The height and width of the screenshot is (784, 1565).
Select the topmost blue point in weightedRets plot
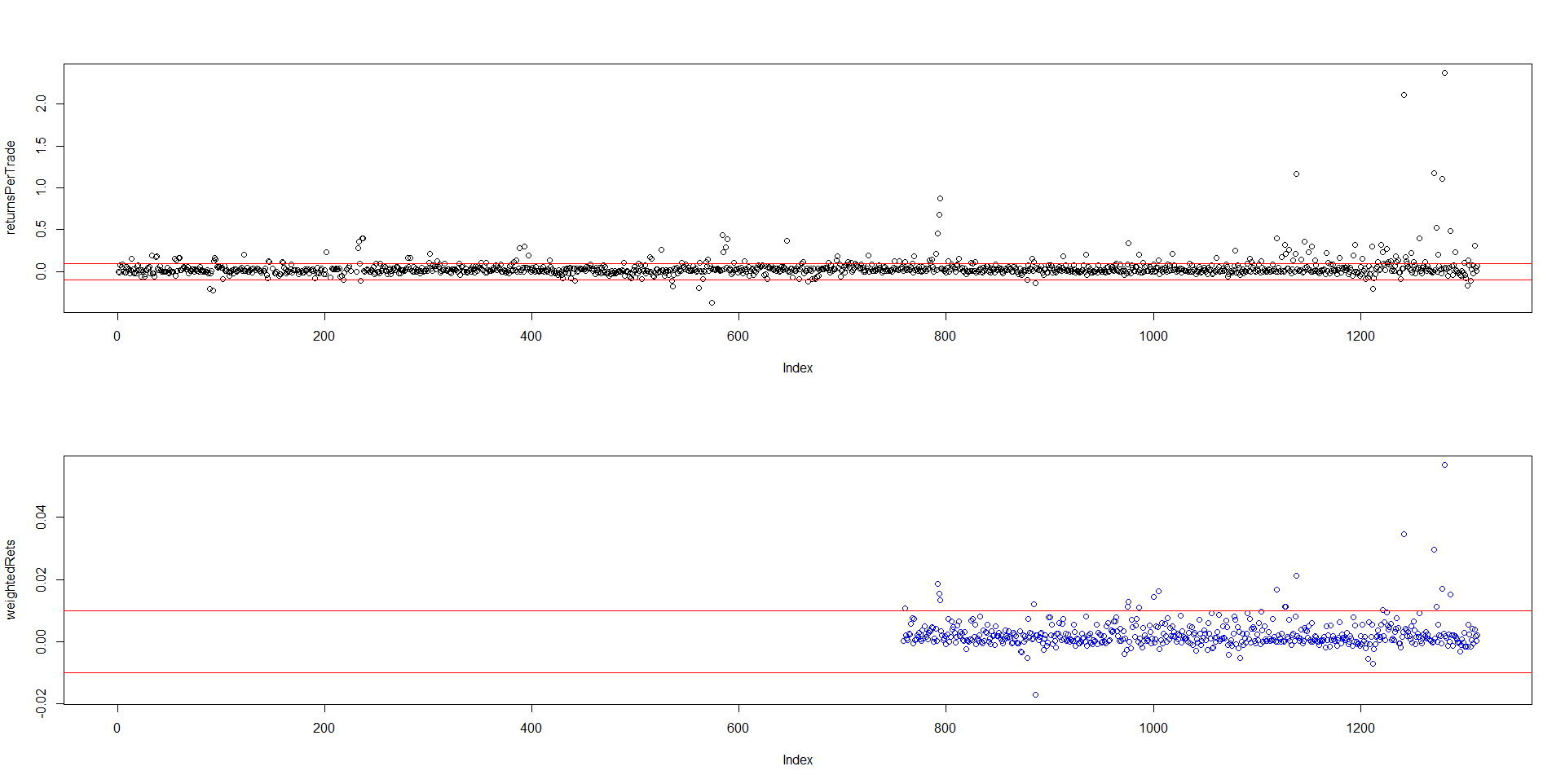(1444, 465)
